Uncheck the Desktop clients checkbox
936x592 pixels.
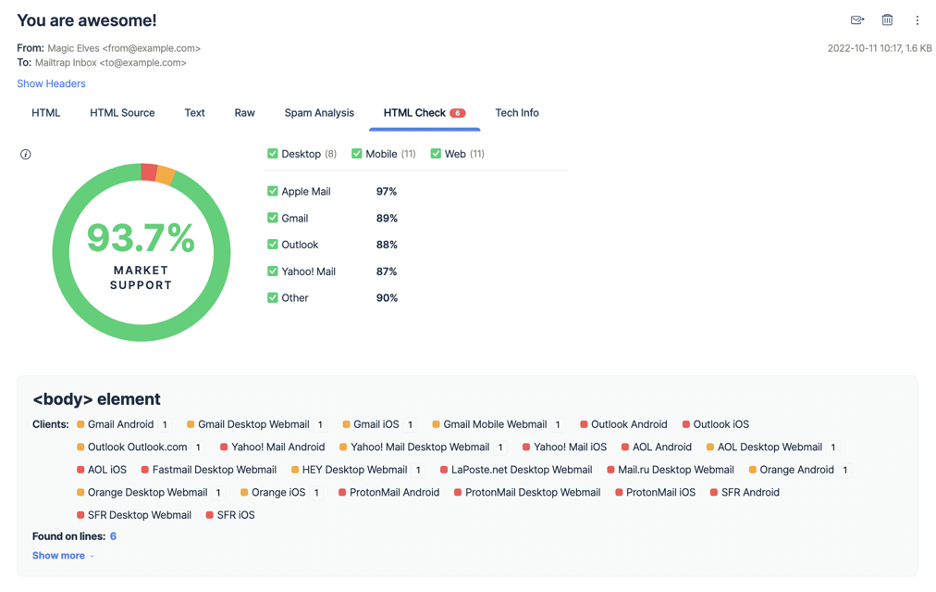(x=273, y=154)
